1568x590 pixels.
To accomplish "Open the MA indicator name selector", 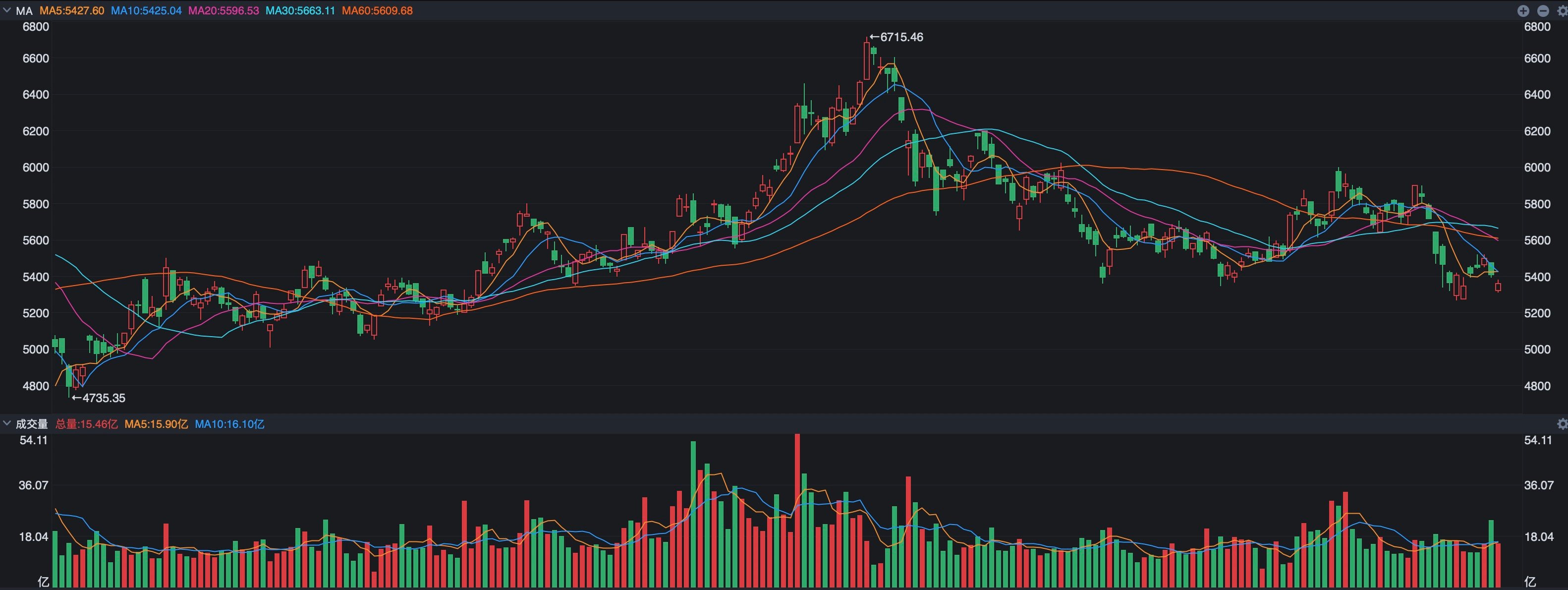I will pyautogui.click(x=24, y=11).
